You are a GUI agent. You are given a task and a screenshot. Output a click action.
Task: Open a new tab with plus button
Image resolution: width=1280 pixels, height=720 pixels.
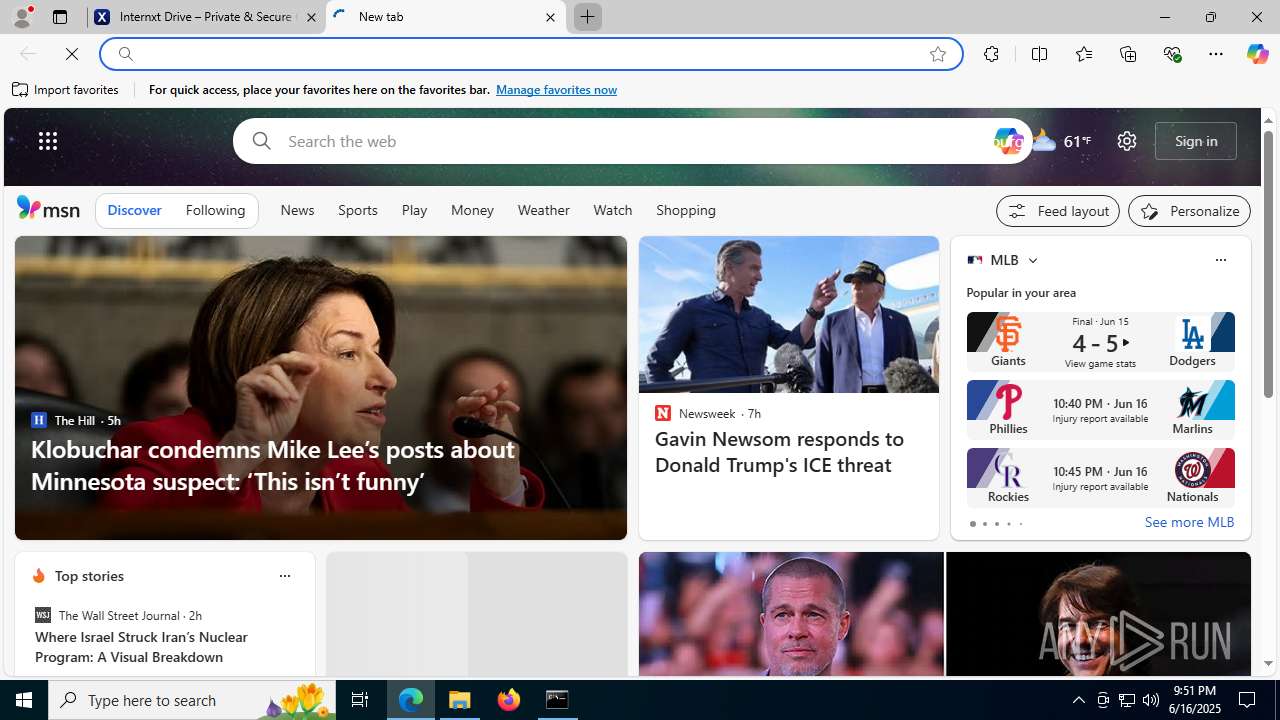(x=587, y=17)
